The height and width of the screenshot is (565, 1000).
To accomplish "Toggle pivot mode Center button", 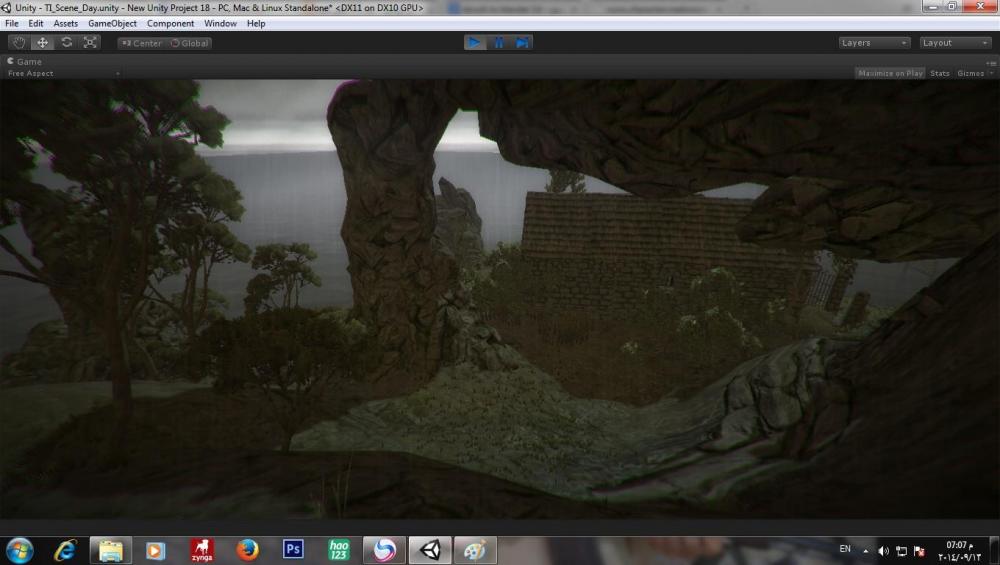I will tap(142, 43).
